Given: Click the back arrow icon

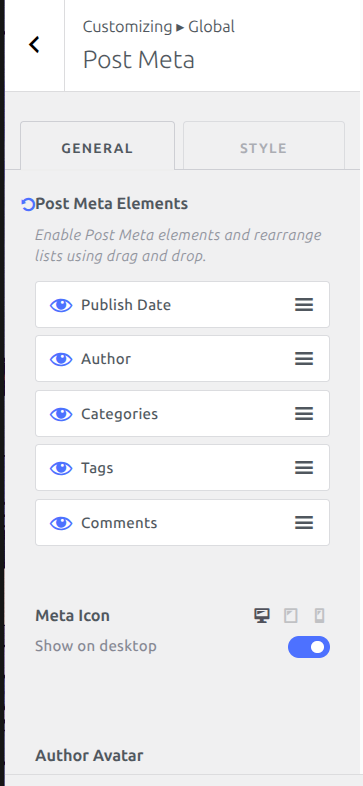Looking at the screenshot, I should point(34,45).
